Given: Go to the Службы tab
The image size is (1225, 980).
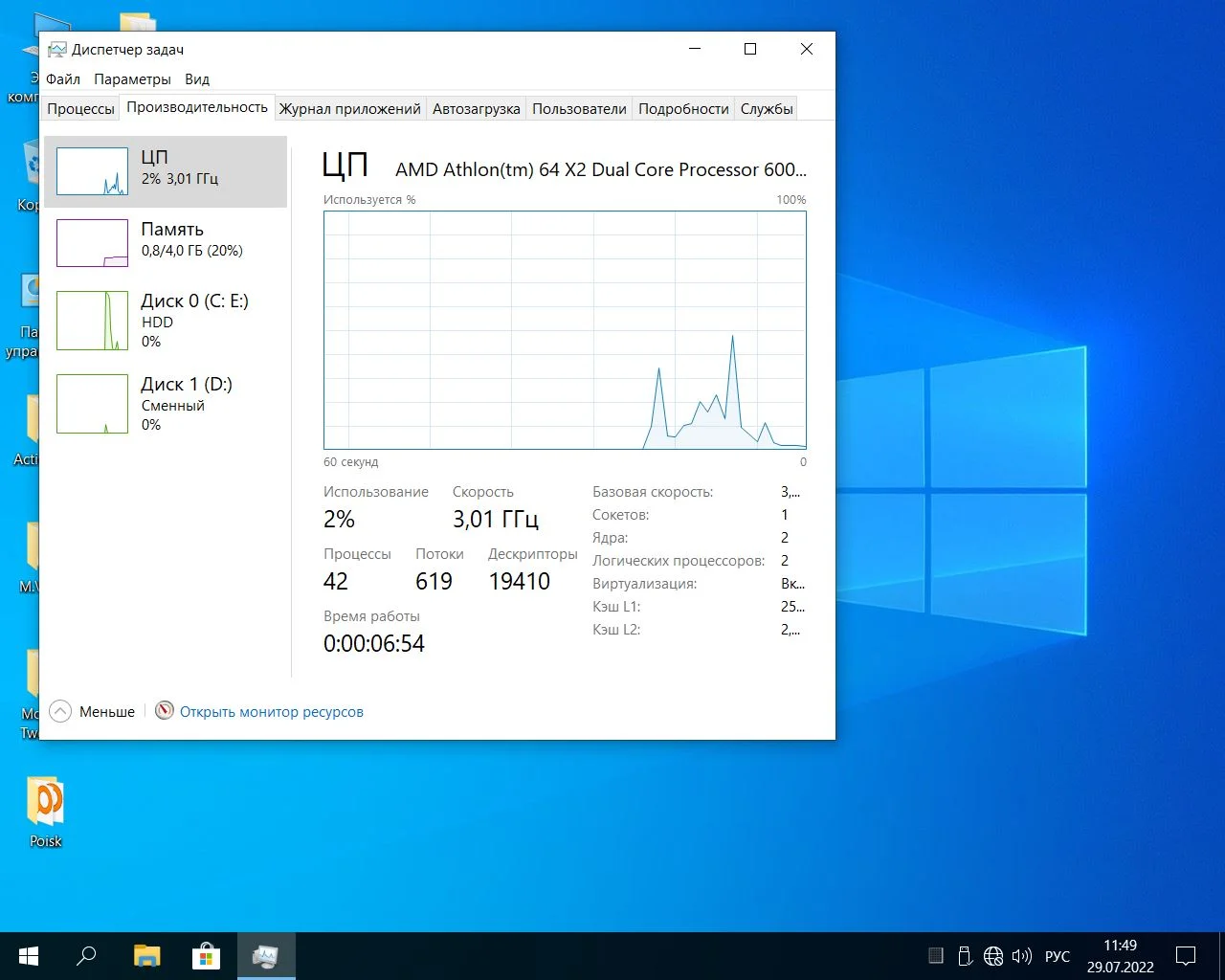Looking at the screenshot, I should pyautogui.click(x=766, y=109).
